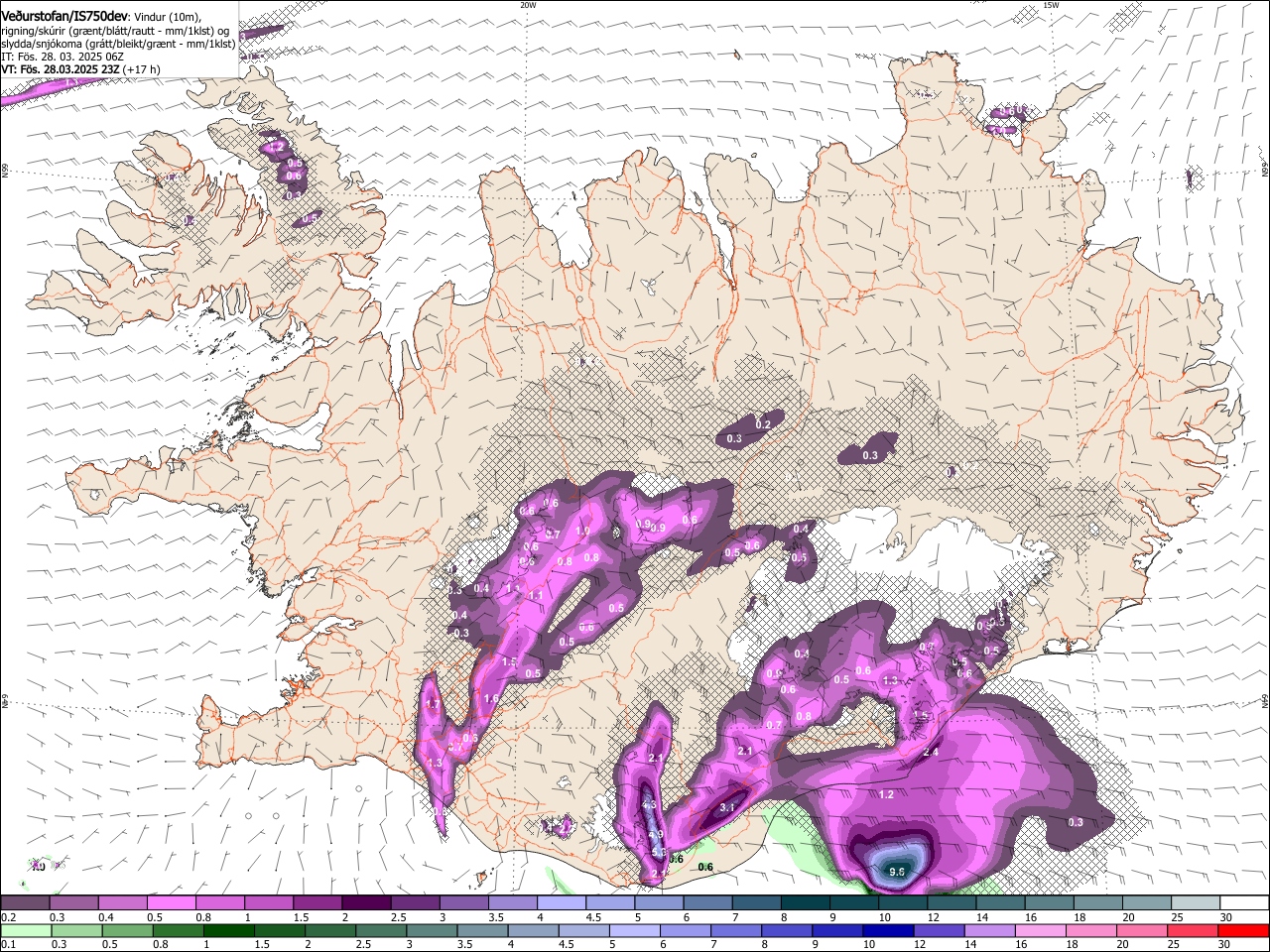Pick upper legend swatch between 3 and 3.5

(463, 903)
